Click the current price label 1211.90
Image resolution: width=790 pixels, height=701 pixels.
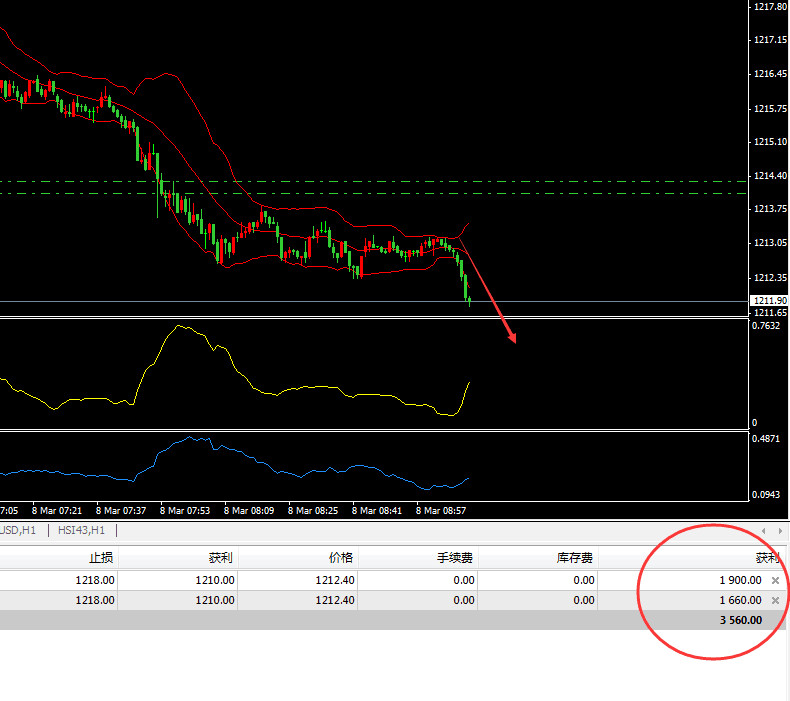point(770,301)
